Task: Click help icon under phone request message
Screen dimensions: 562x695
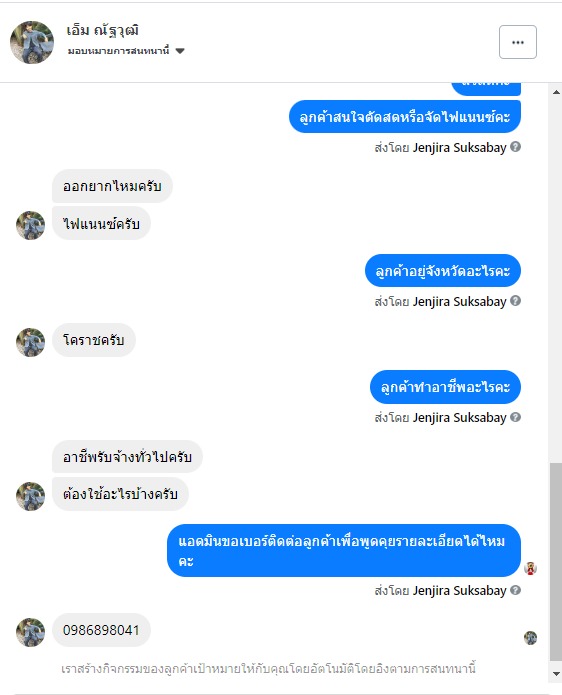Action: click(515, 590)
